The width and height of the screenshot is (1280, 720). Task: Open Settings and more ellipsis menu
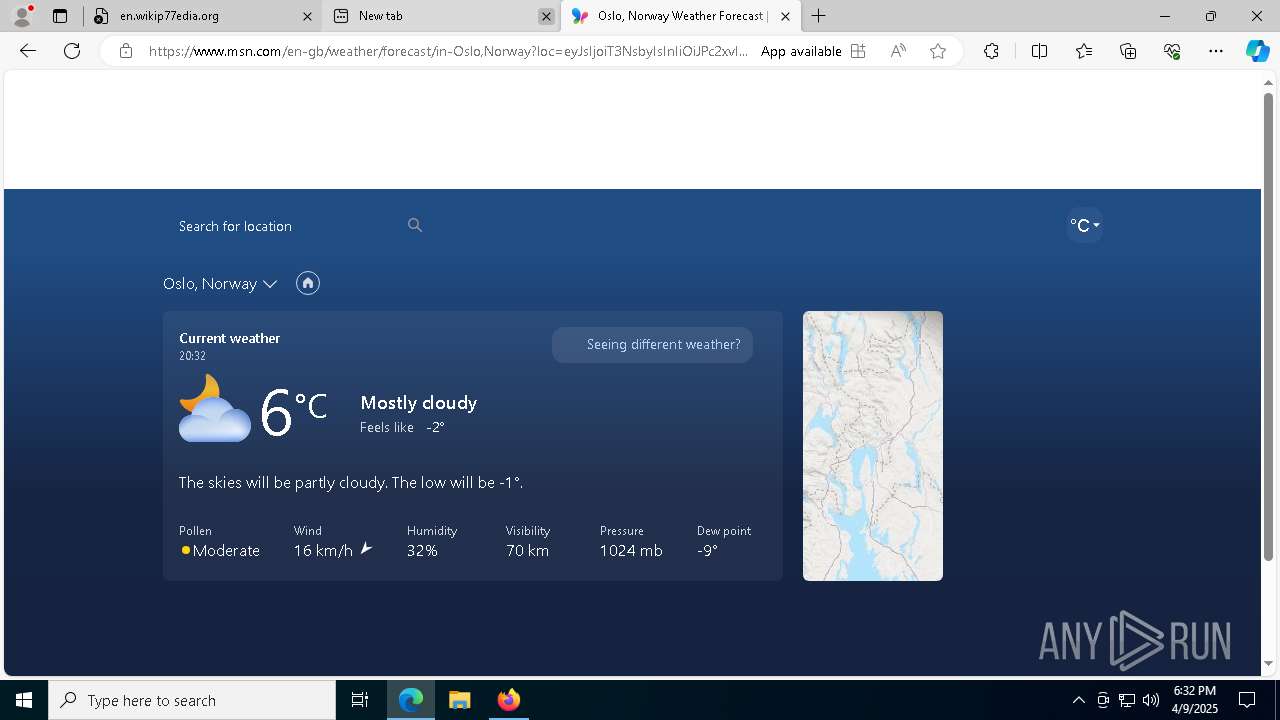(1216, 51)
